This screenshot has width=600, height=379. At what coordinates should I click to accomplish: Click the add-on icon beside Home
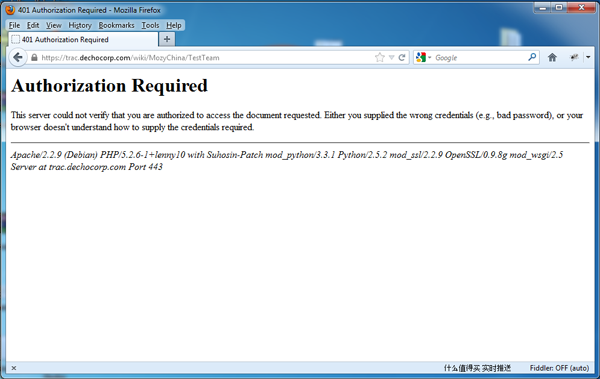(x=574, y=57)
